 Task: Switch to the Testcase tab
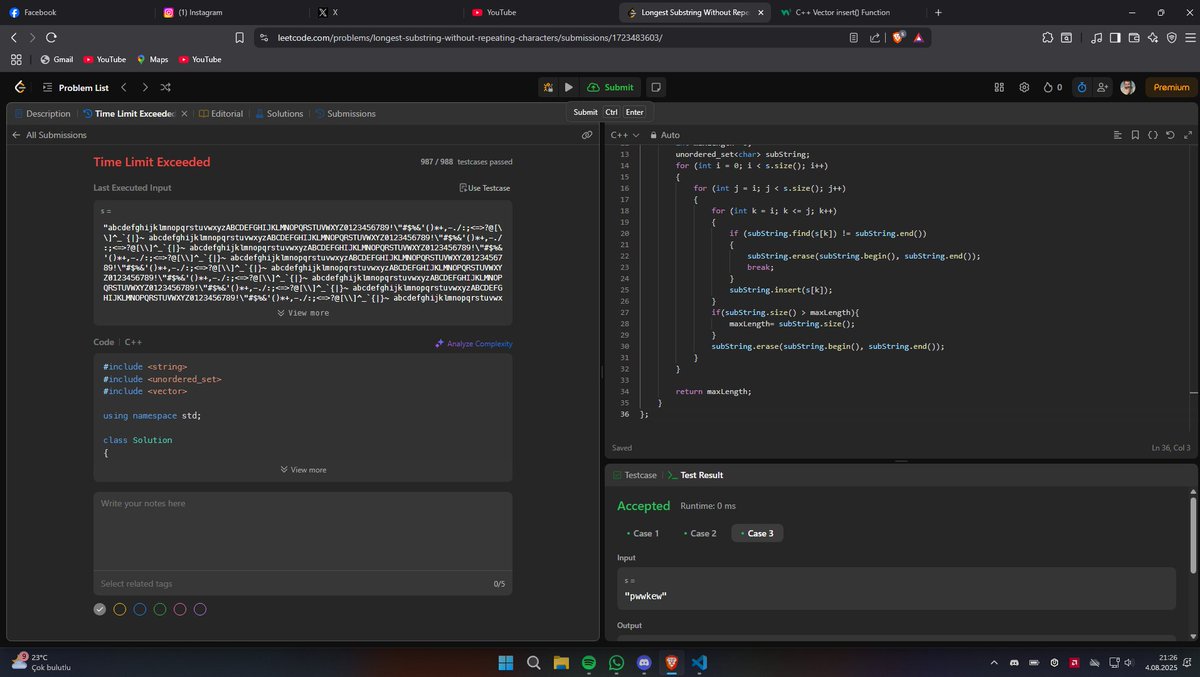pos(634,475)
